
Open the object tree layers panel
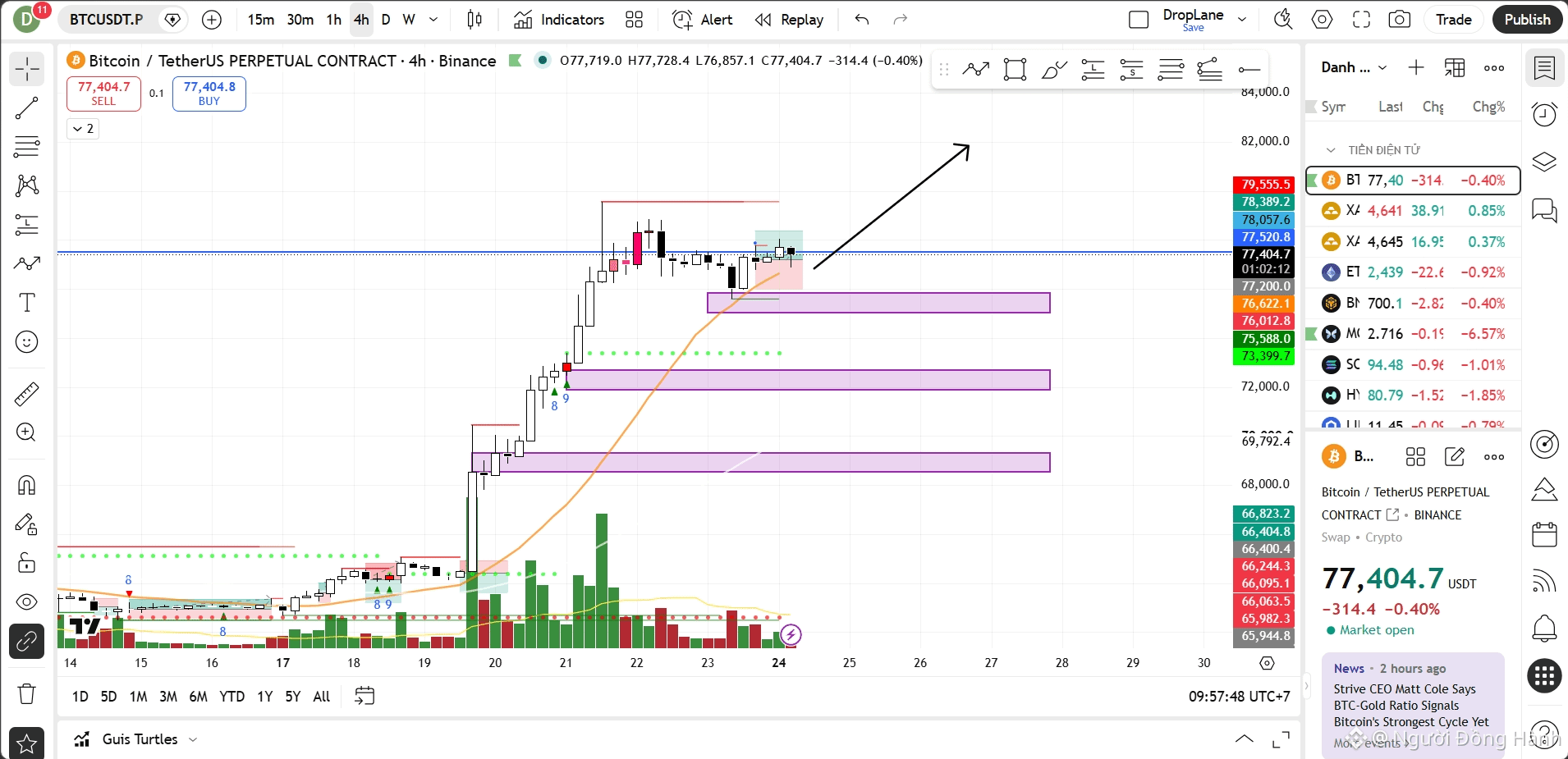[1544, 162]
